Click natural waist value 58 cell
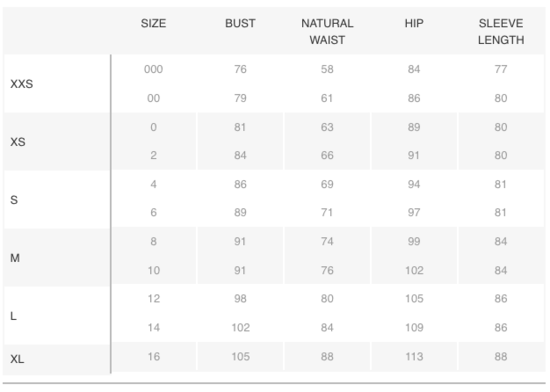 pyautogui.click(x=327, y=69)
